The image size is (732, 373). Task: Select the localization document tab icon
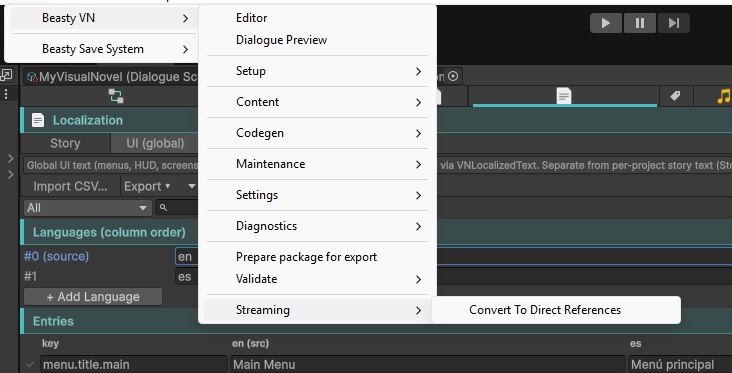564,96
